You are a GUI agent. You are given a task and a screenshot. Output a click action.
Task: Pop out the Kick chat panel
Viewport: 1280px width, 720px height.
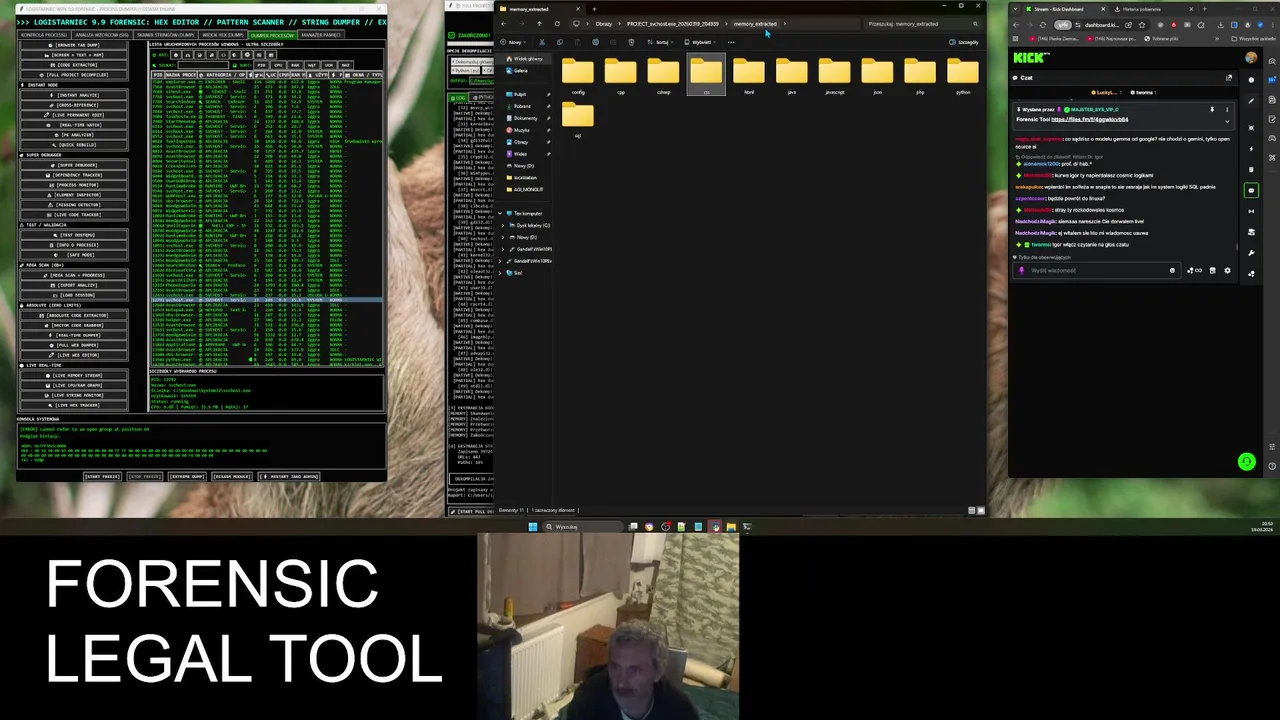point(1229,78)
